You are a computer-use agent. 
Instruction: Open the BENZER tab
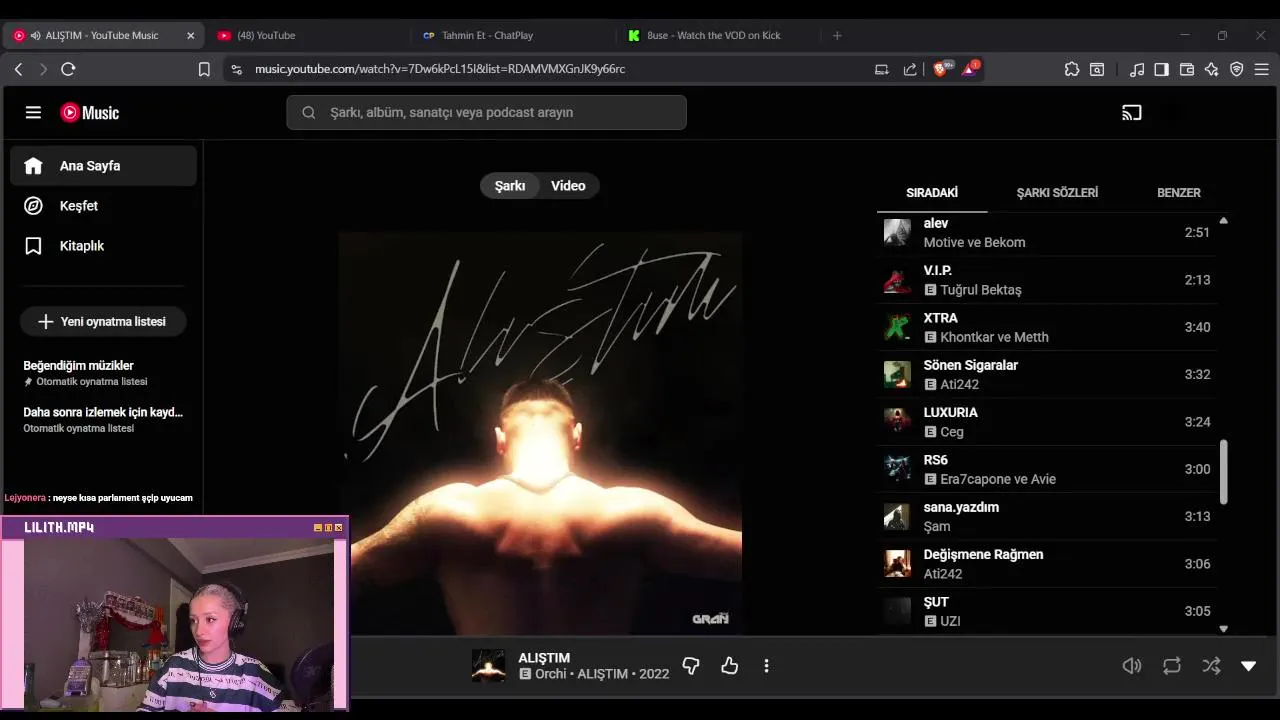(x=1179, y=193)
